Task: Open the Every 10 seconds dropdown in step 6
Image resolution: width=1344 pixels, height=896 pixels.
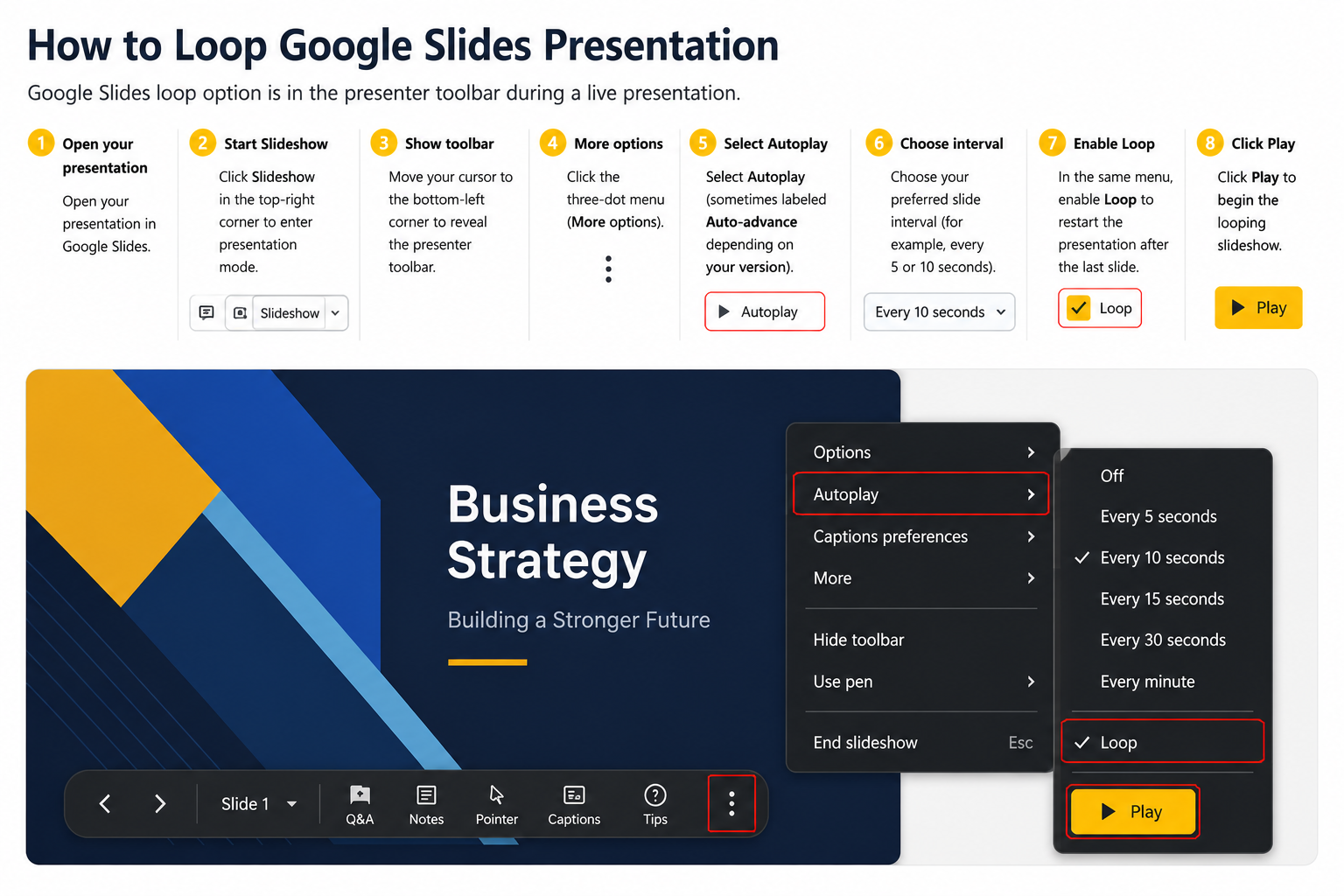Action: point(940,311)
